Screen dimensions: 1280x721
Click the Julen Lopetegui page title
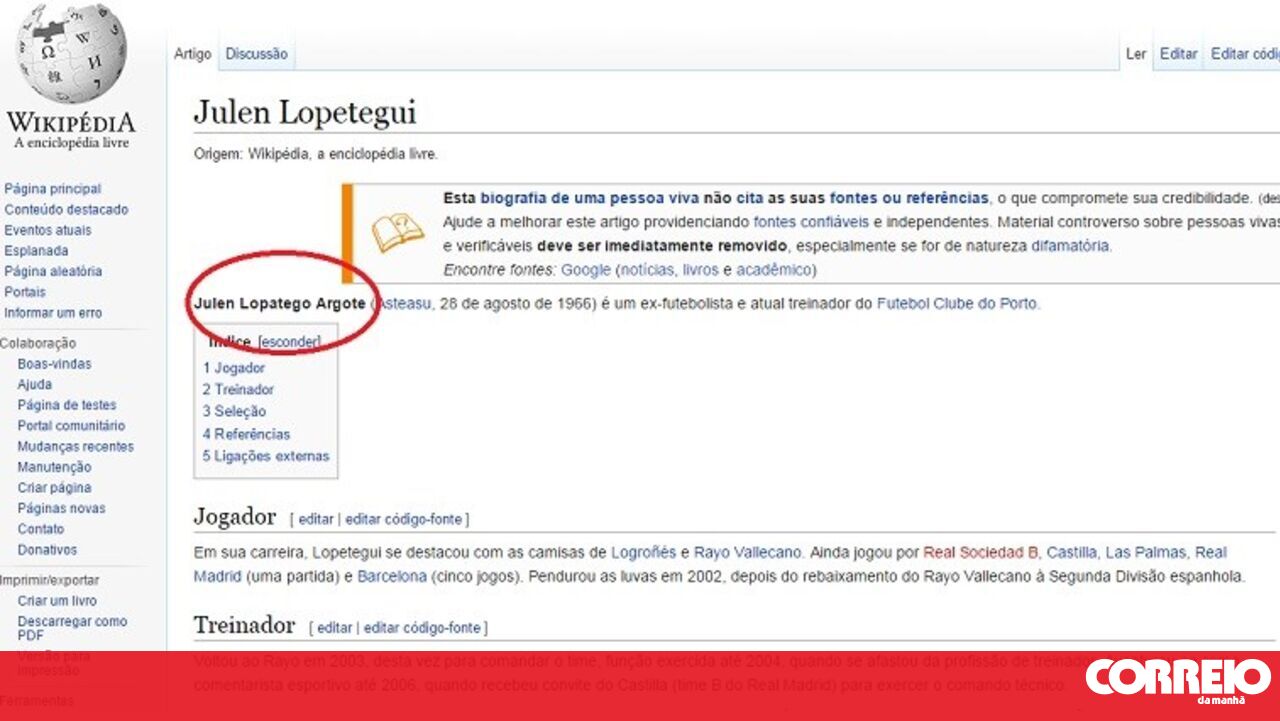tap(305, 112)
